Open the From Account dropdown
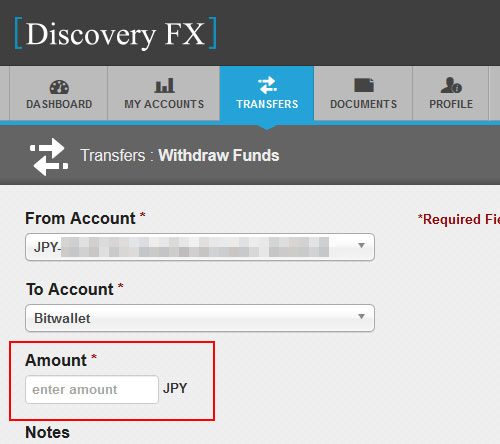The image size is (500, 444). click(200, 247)
